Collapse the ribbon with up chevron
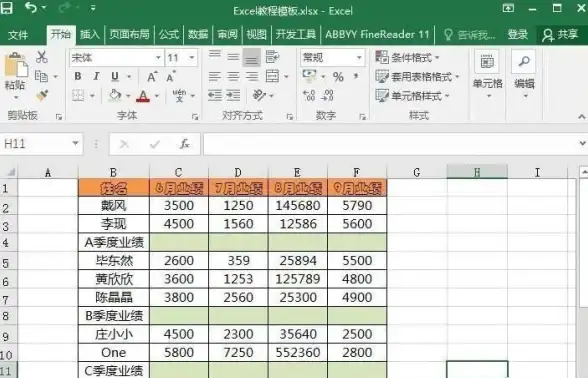The height and width of the screenshot is (378, 588). pos(582,117)
